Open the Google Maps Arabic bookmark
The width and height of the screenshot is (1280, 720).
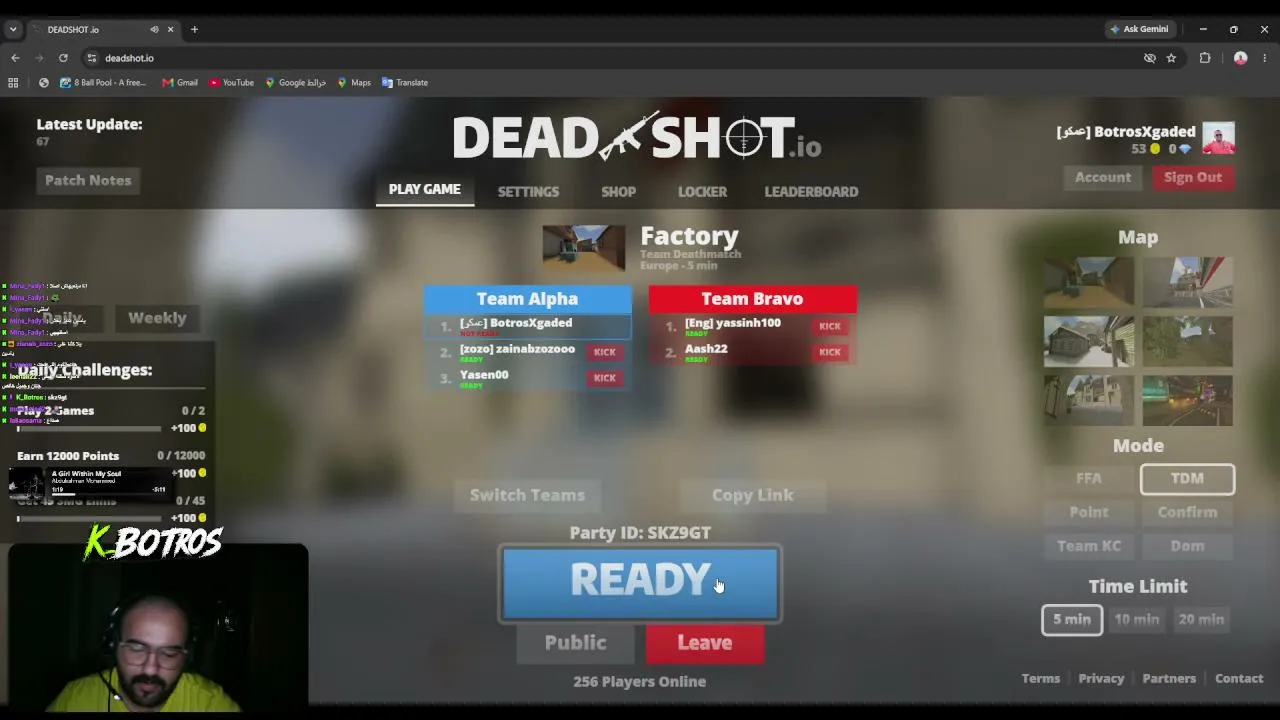coord(295,83)
